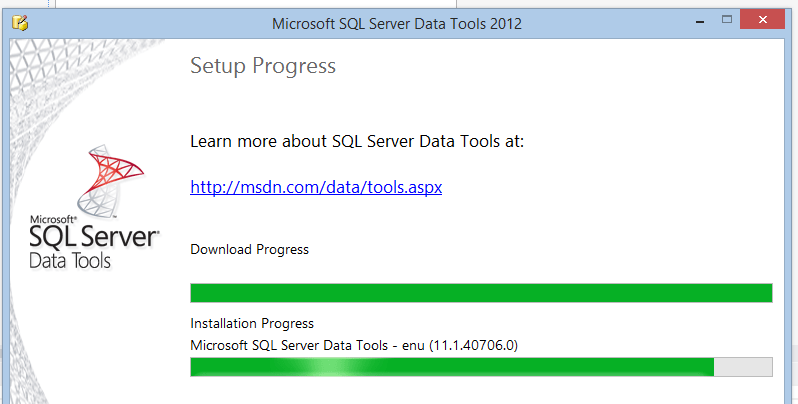
Task: Click the red SQL Server logo graphic
Action: [x=112, y=182]
